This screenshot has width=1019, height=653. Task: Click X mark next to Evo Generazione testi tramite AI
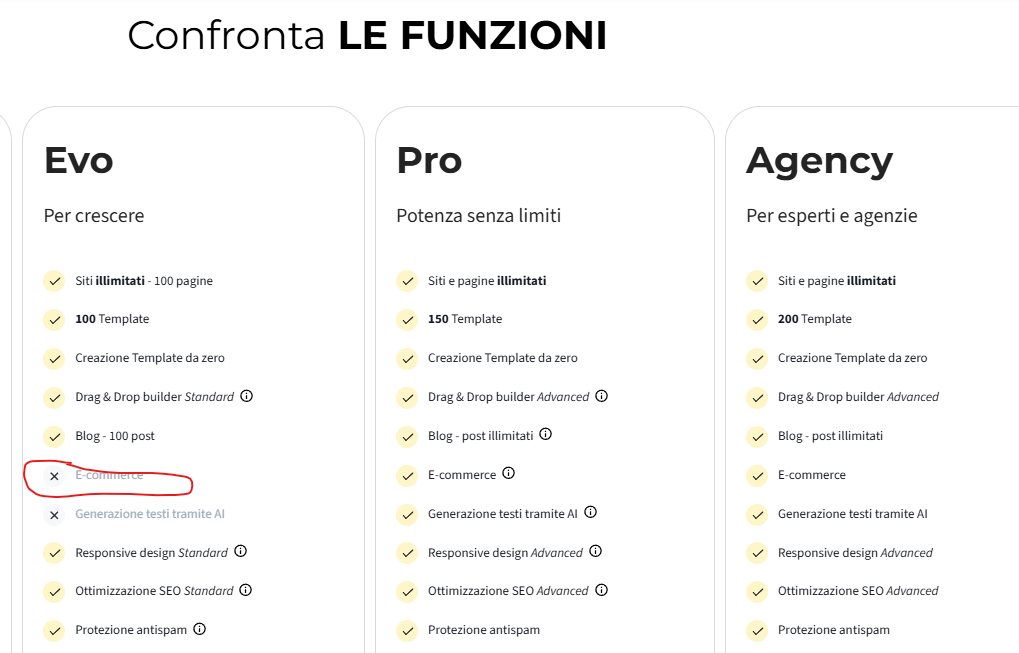coord(55,515)
